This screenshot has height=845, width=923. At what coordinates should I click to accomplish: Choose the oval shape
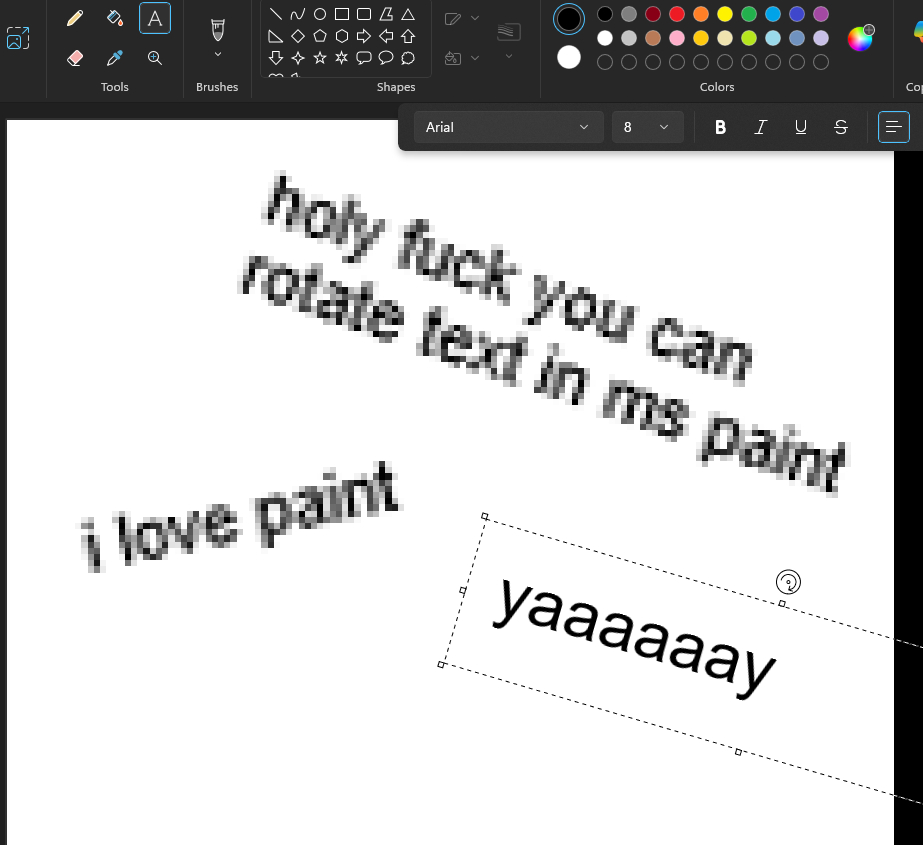coord(320,14)
